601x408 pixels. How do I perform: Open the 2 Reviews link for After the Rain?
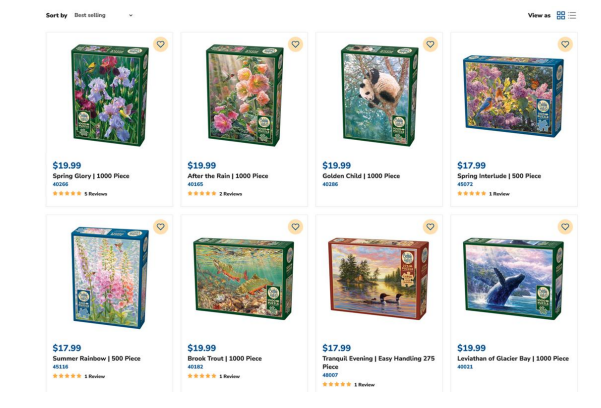231,194
